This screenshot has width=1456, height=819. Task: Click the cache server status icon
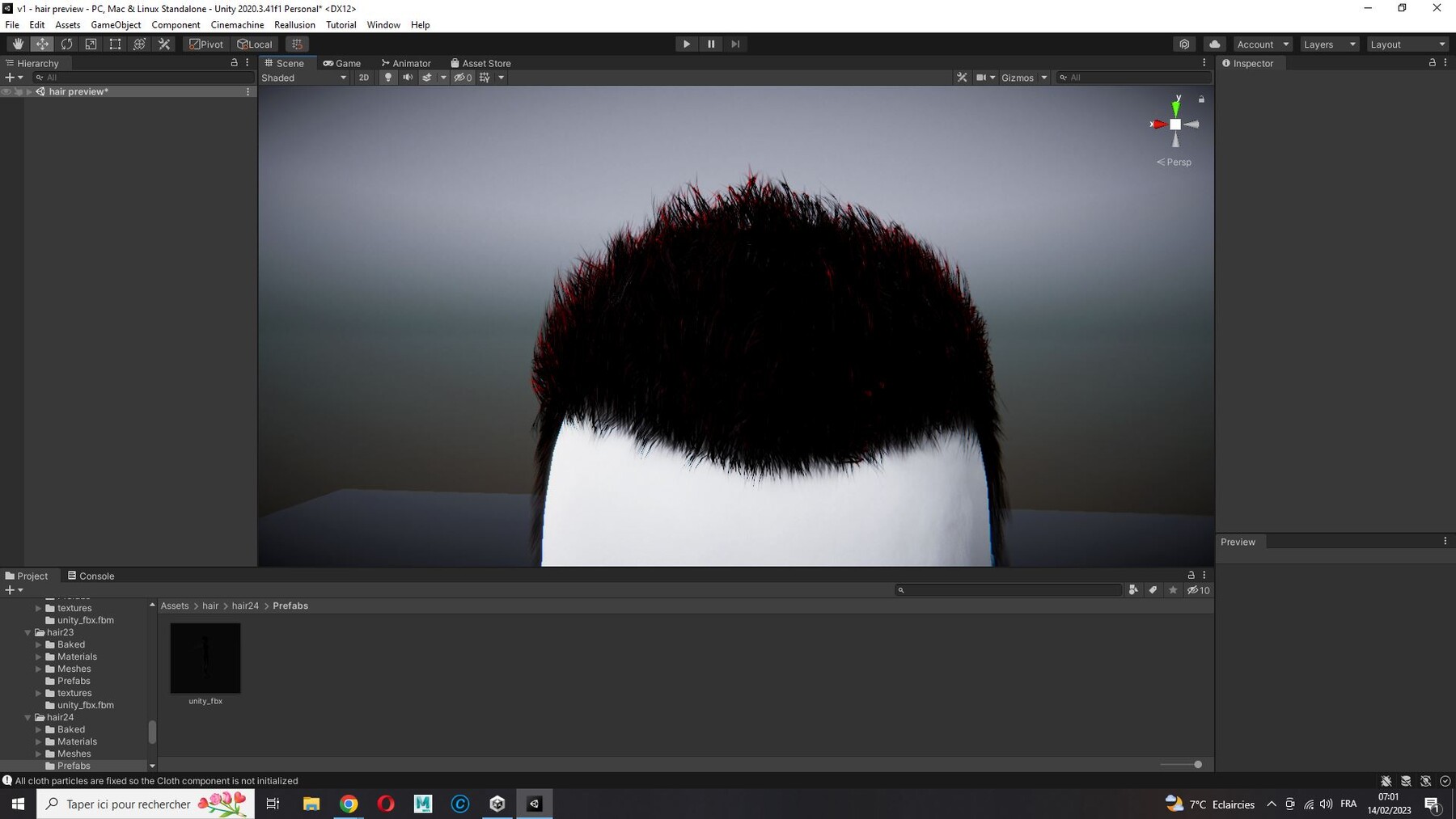1406,781
